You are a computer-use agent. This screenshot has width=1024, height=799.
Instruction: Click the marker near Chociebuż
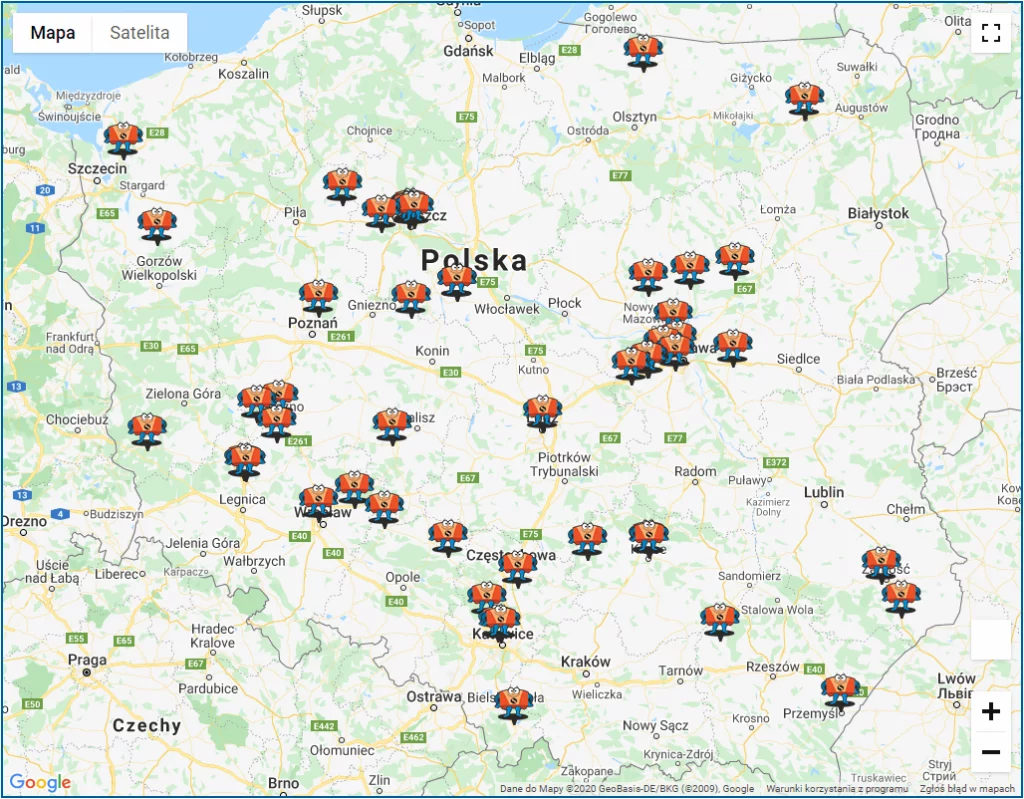(147, 430)
